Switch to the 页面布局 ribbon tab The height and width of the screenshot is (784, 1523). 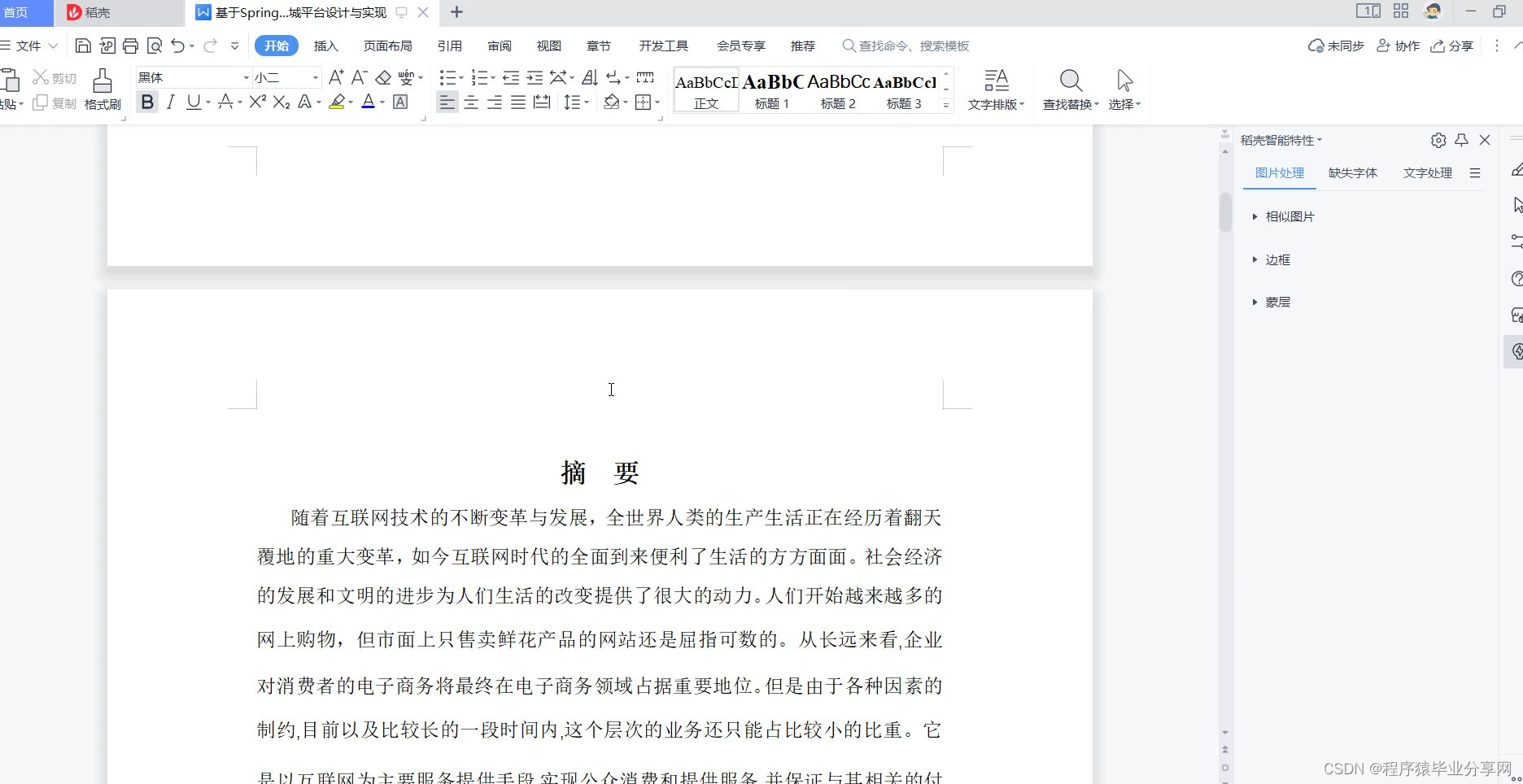[x=387, y=46]
